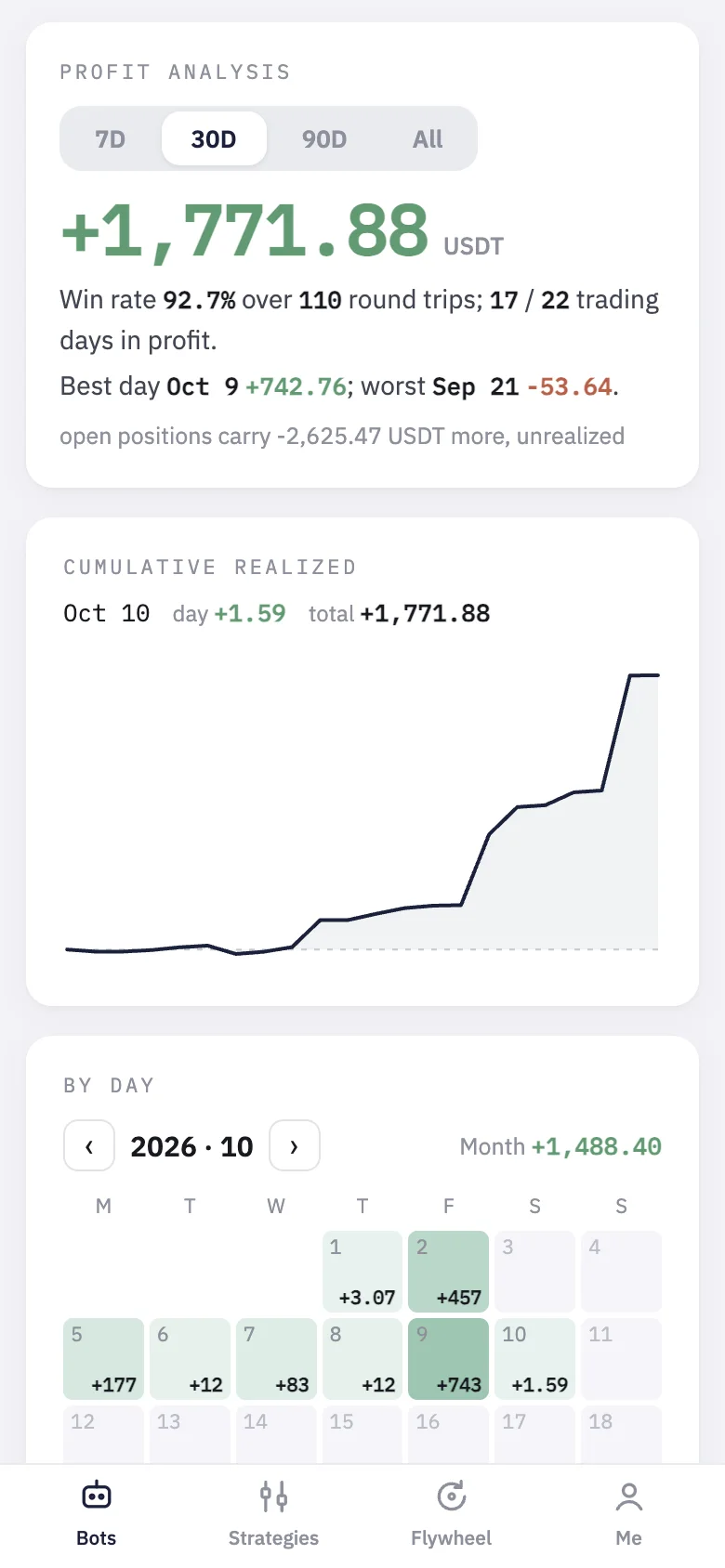The height and width of the screenshot is (1568, 725).
Task: Select the 7D time range
Action: click(x=111, y=138)
